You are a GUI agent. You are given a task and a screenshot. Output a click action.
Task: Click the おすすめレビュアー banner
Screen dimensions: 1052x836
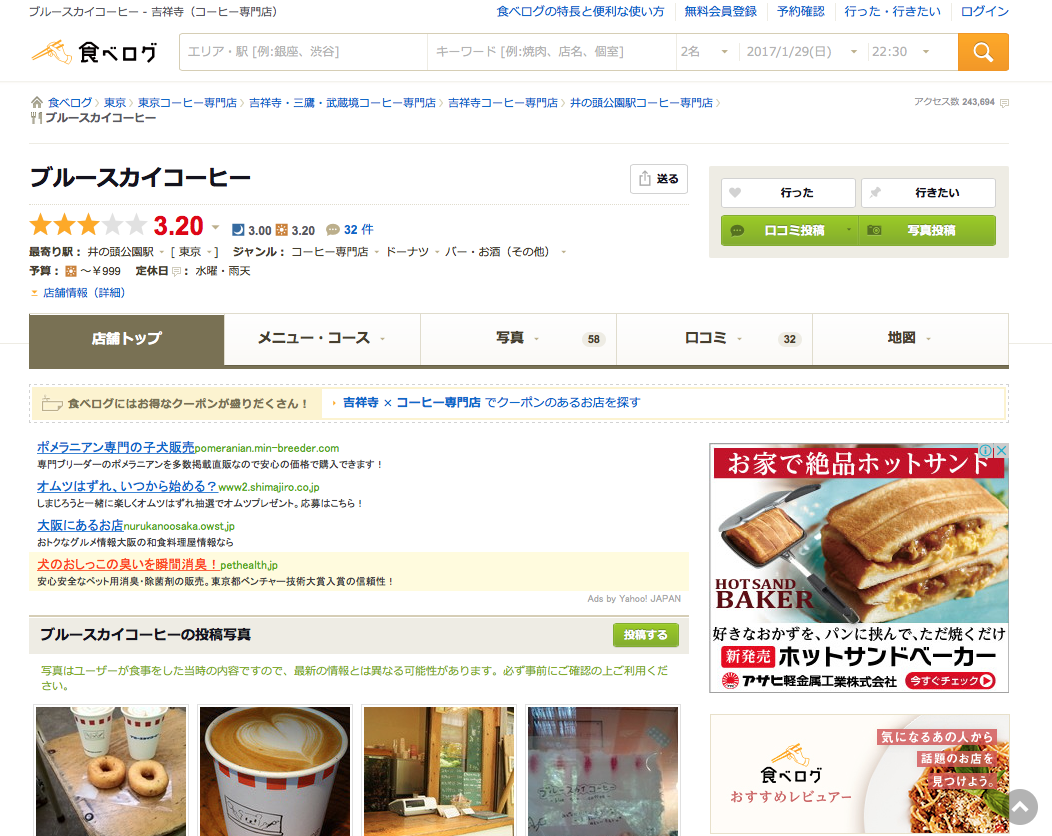(859, 774)
